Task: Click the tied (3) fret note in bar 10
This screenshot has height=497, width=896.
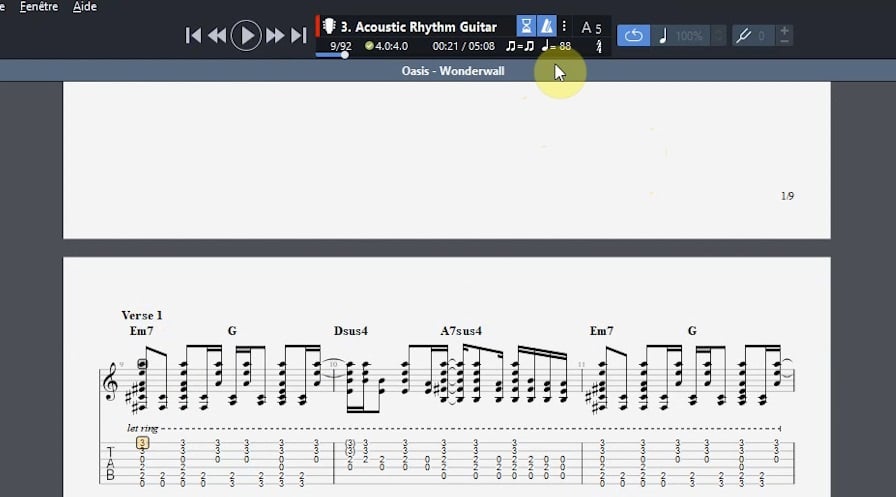Action: coord(350,443)
